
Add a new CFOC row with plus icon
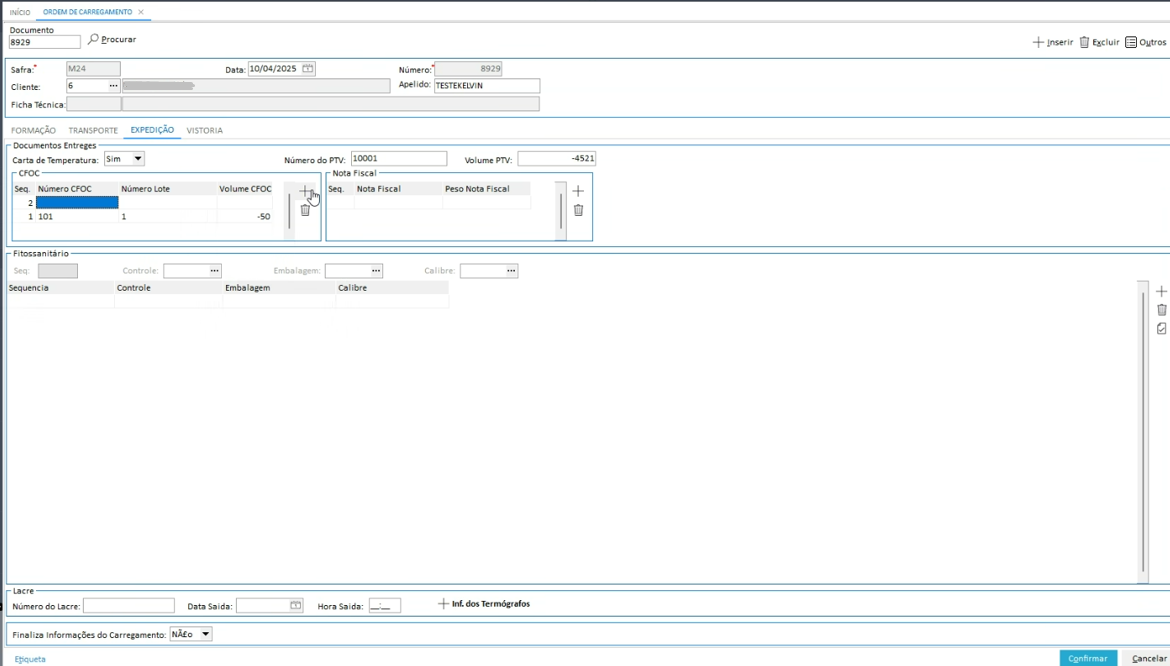click(x=304, y=192)
